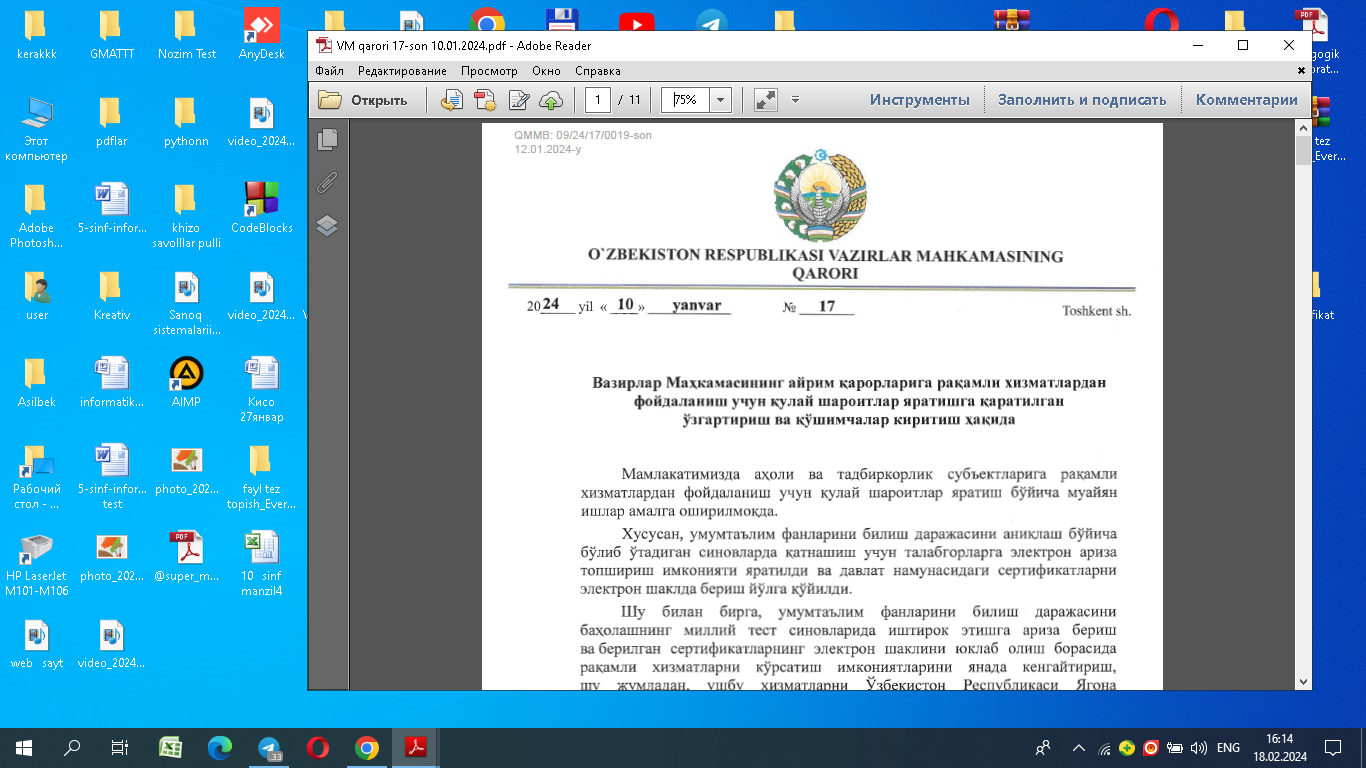Open the Layers panel in sidebar
Viewport: 1366px width, 768px height.
coord(327,226)
